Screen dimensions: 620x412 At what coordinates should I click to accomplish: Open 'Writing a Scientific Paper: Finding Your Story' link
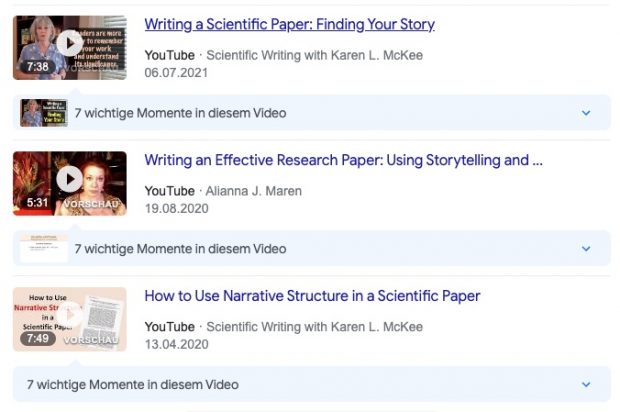coord(289,24)
